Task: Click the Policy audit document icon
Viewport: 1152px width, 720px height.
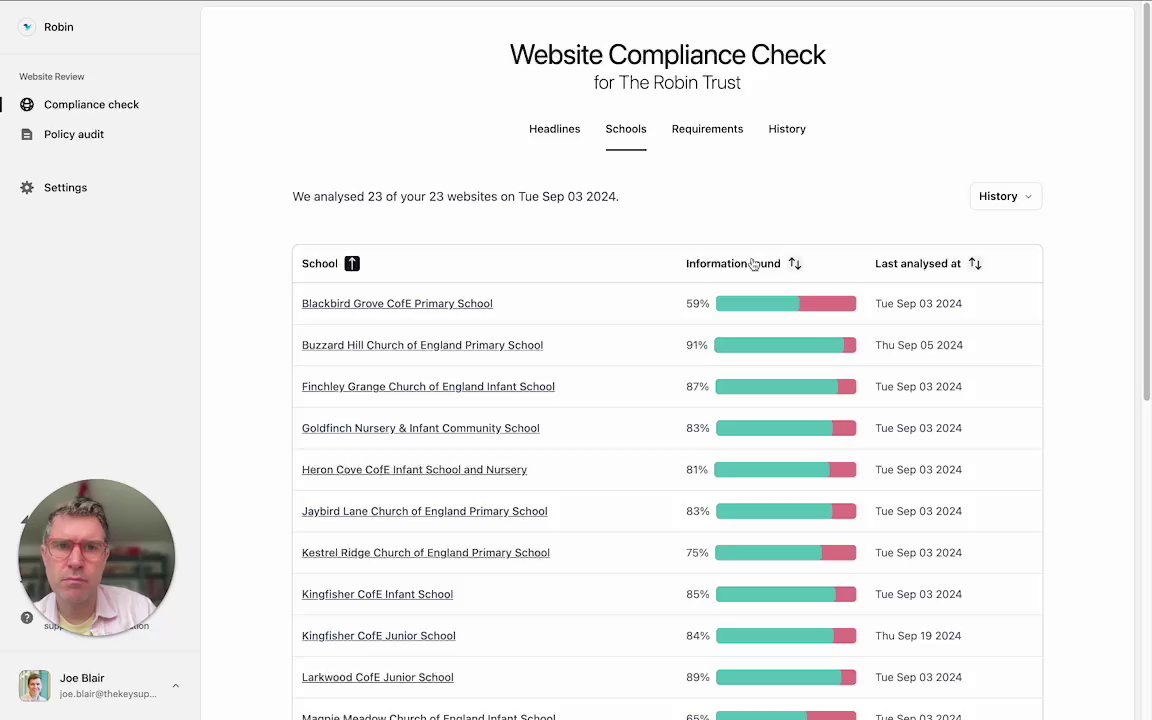Action: point(27,134)
